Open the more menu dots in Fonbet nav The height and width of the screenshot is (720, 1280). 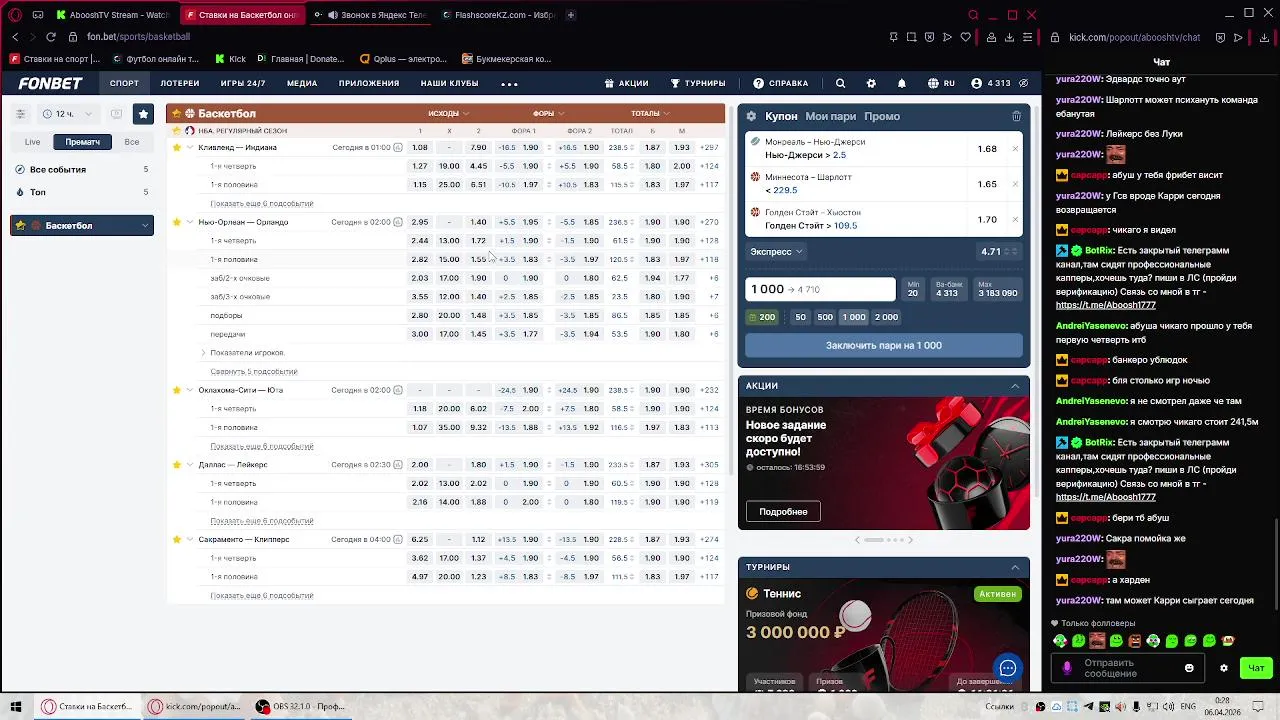click(509, 84)
